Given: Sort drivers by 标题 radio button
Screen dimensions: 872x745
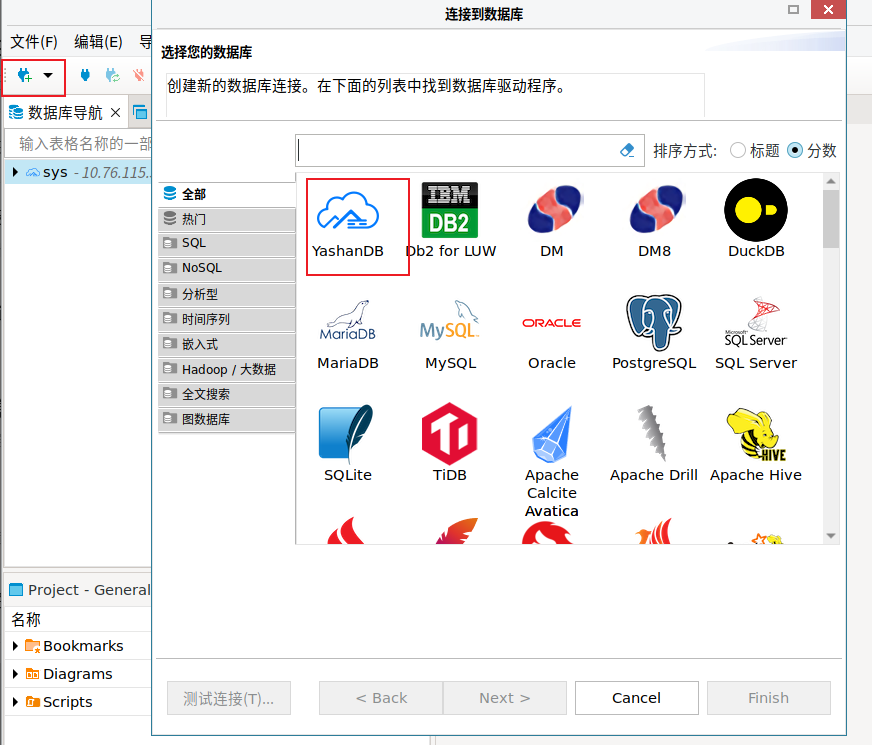Looking at the screenshot, I should 738,150.
